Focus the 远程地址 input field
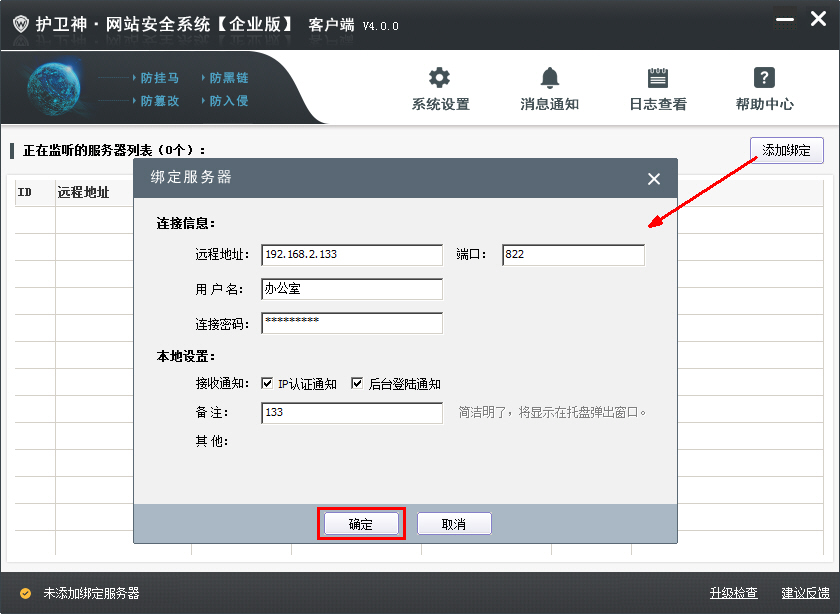This screenshot has height=614, width=840. (352, 254)
